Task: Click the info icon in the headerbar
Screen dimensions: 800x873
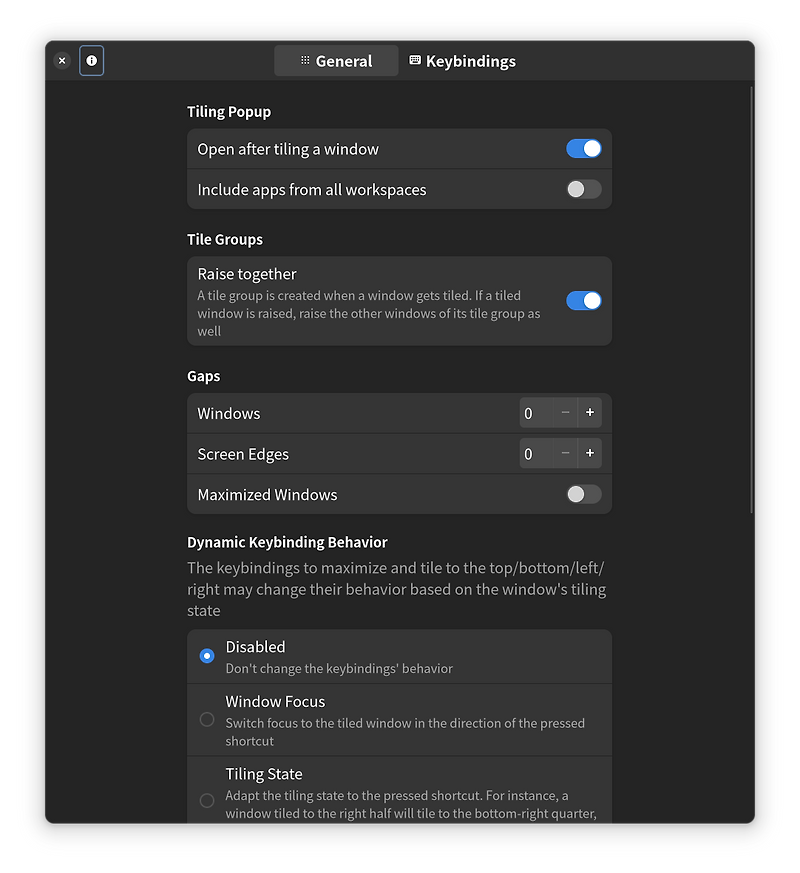Action: point(91,60)
